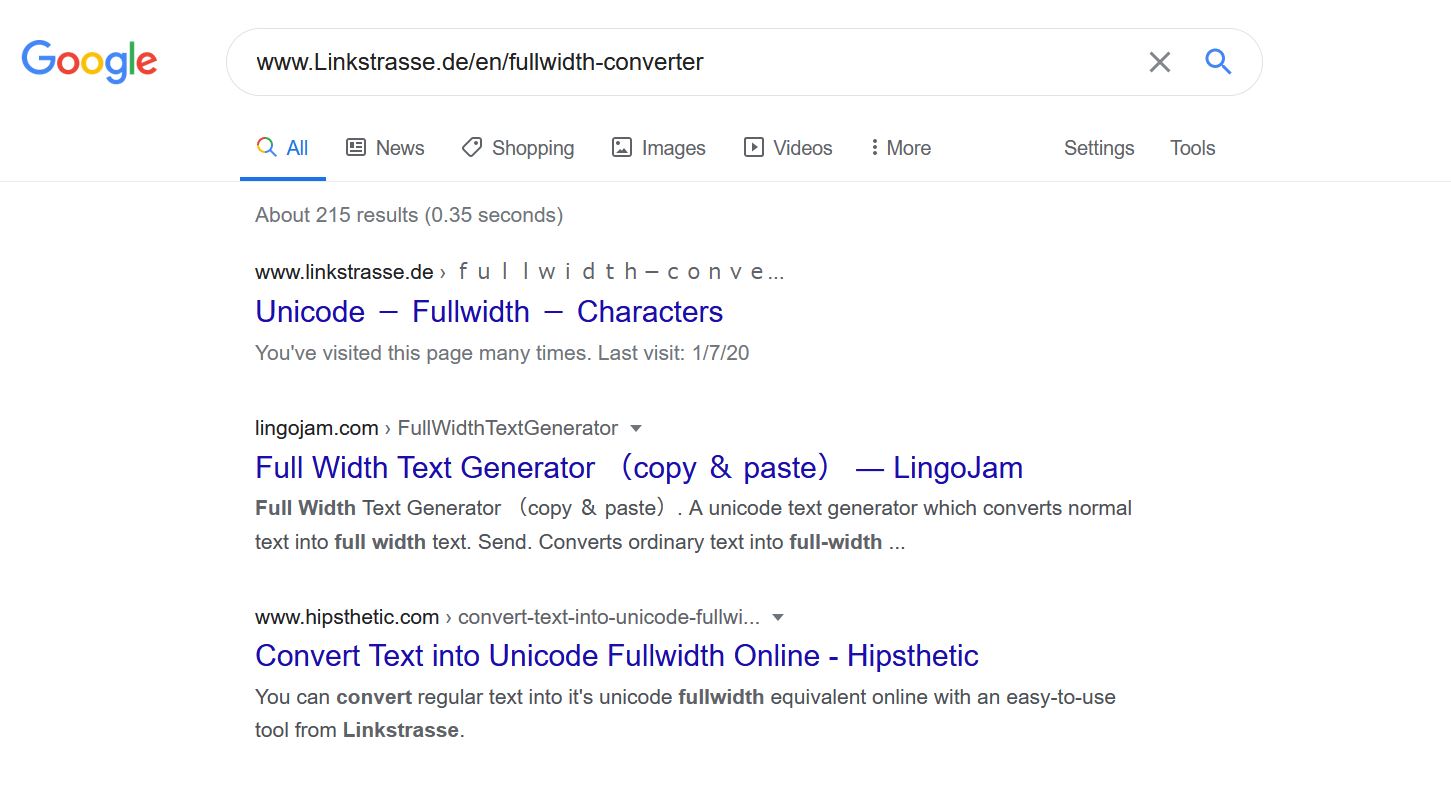Click the www.linkstrasse.de breadcrumb URL
Screen dimensions: 1451x795
pos(344,272)
